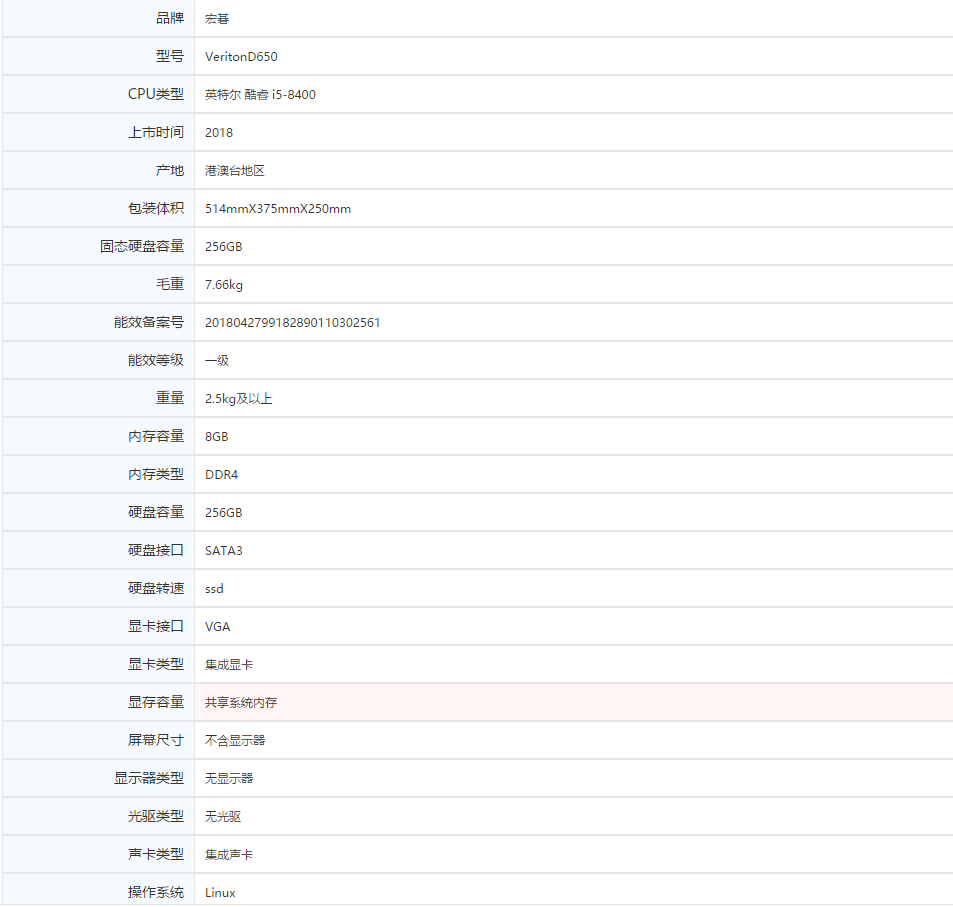Screen dimensions: 953x907
Task: Select operating system value Linux
Action: click(x=220, y=892)
